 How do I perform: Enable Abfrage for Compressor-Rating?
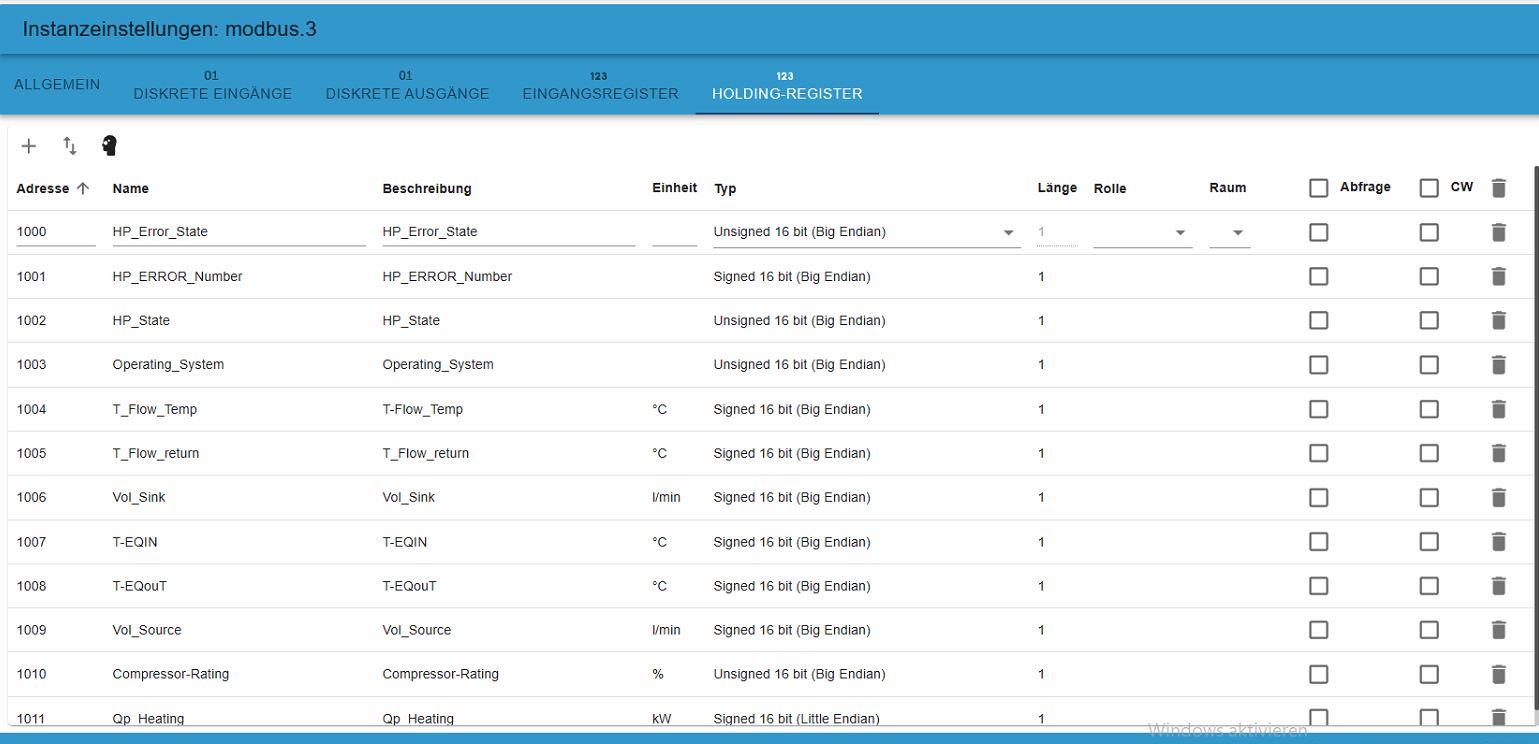1319,674
